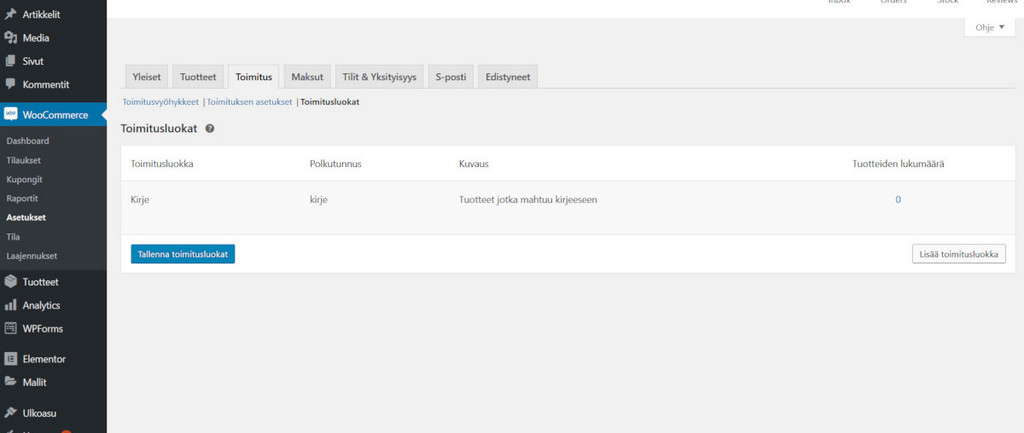
Task: Open the Toimitusvyöhykkeet link
Action: point(160,102)
